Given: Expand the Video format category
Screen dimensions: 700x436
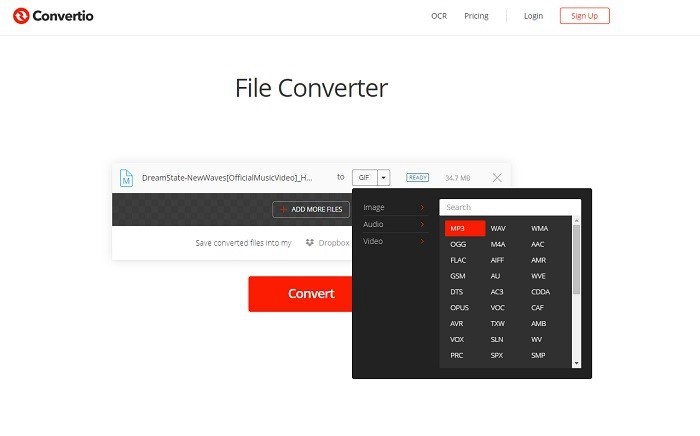Looking at the screenshot, I should (396, 241).
